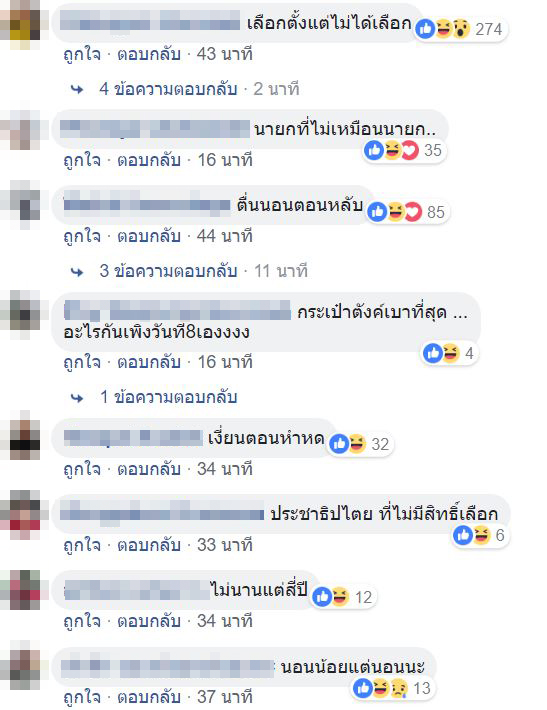547x710 pixels.
Task: Expand the 3 ข้อความตอบกลับ replies thread
Action: point(168,271)
